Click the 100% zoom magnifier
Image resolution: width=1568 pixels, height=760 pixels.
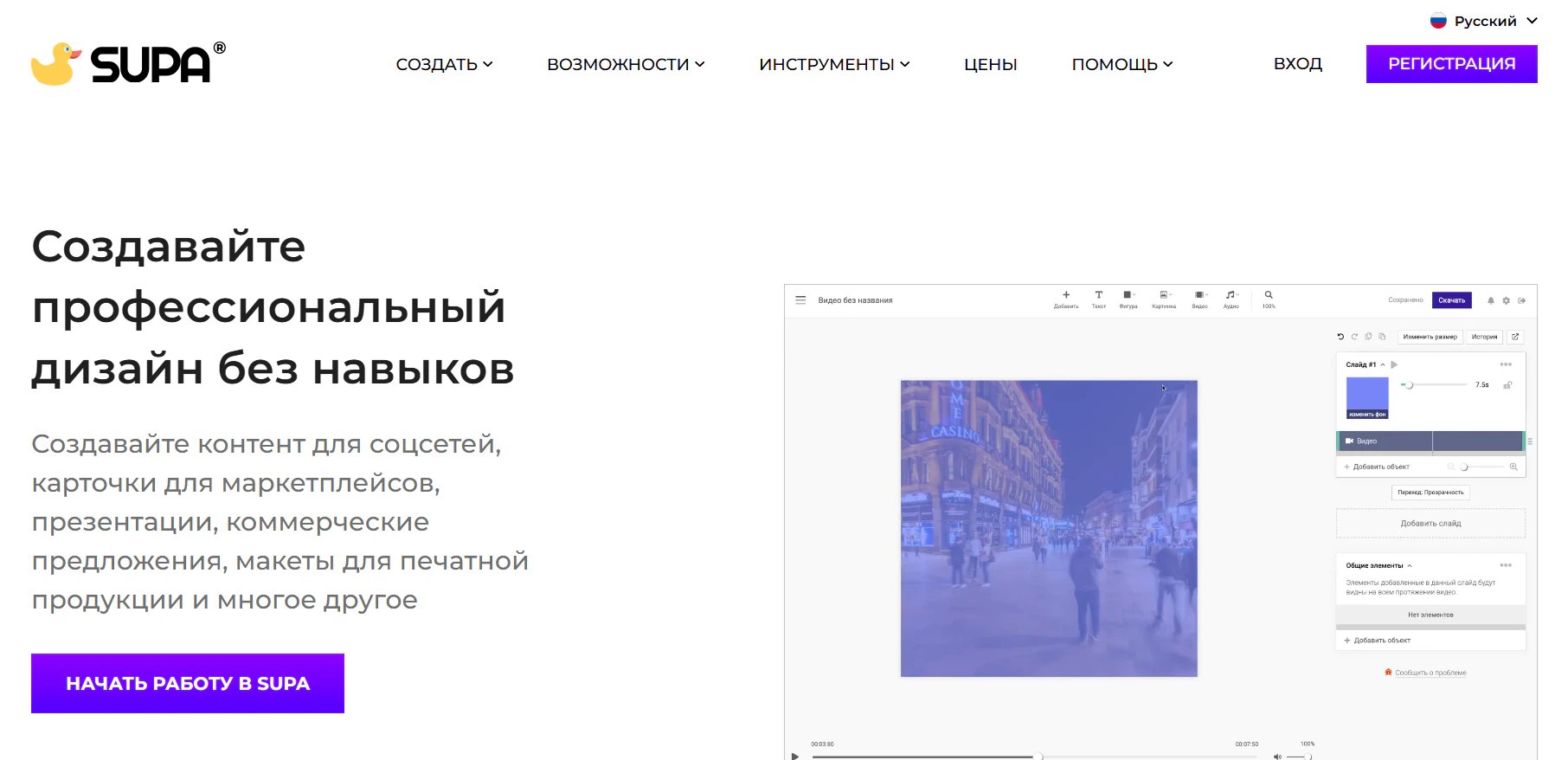[x=1269, y=299]
